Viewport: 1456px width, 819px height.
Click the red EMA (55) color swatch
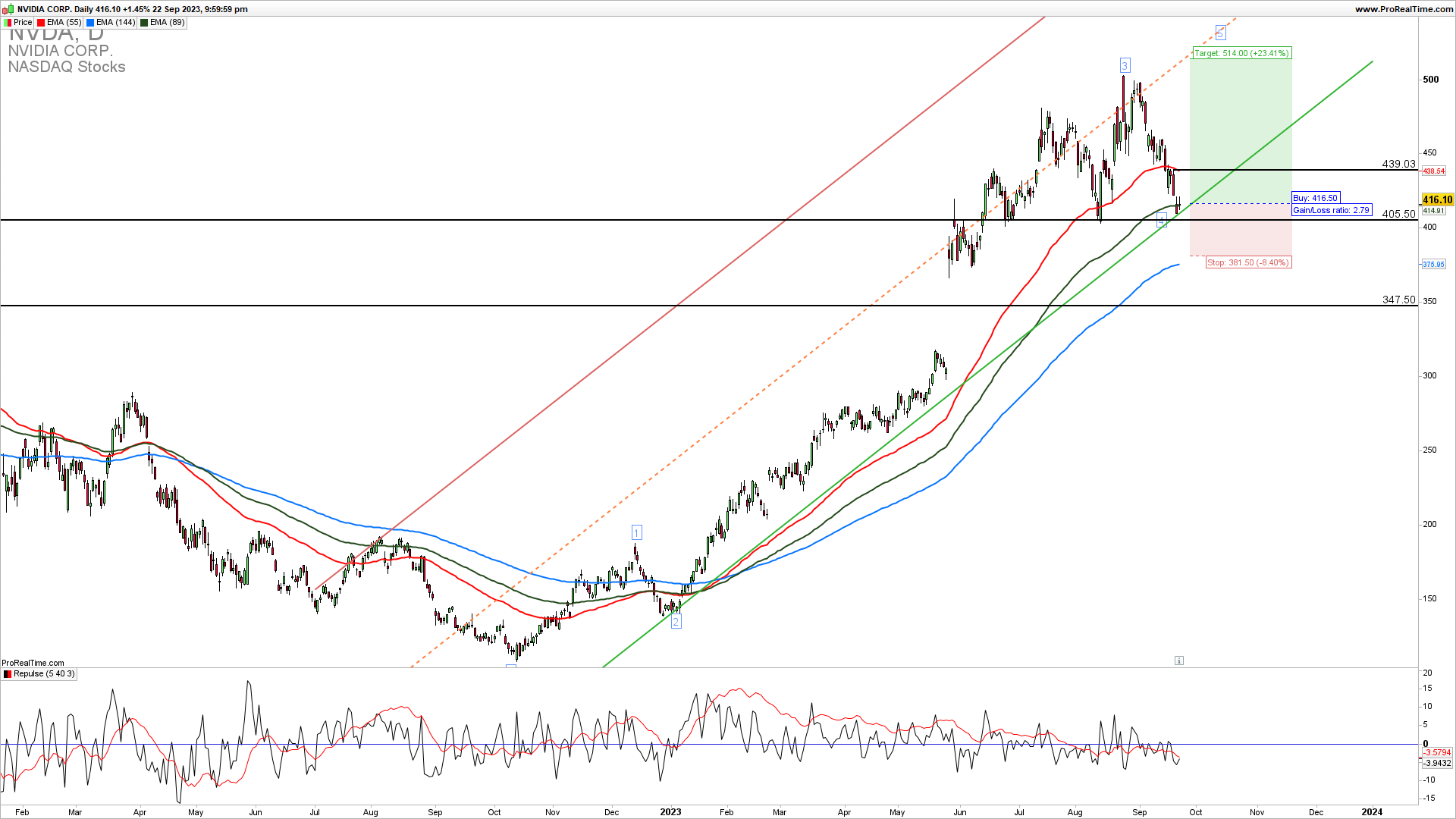coord(41,23)
